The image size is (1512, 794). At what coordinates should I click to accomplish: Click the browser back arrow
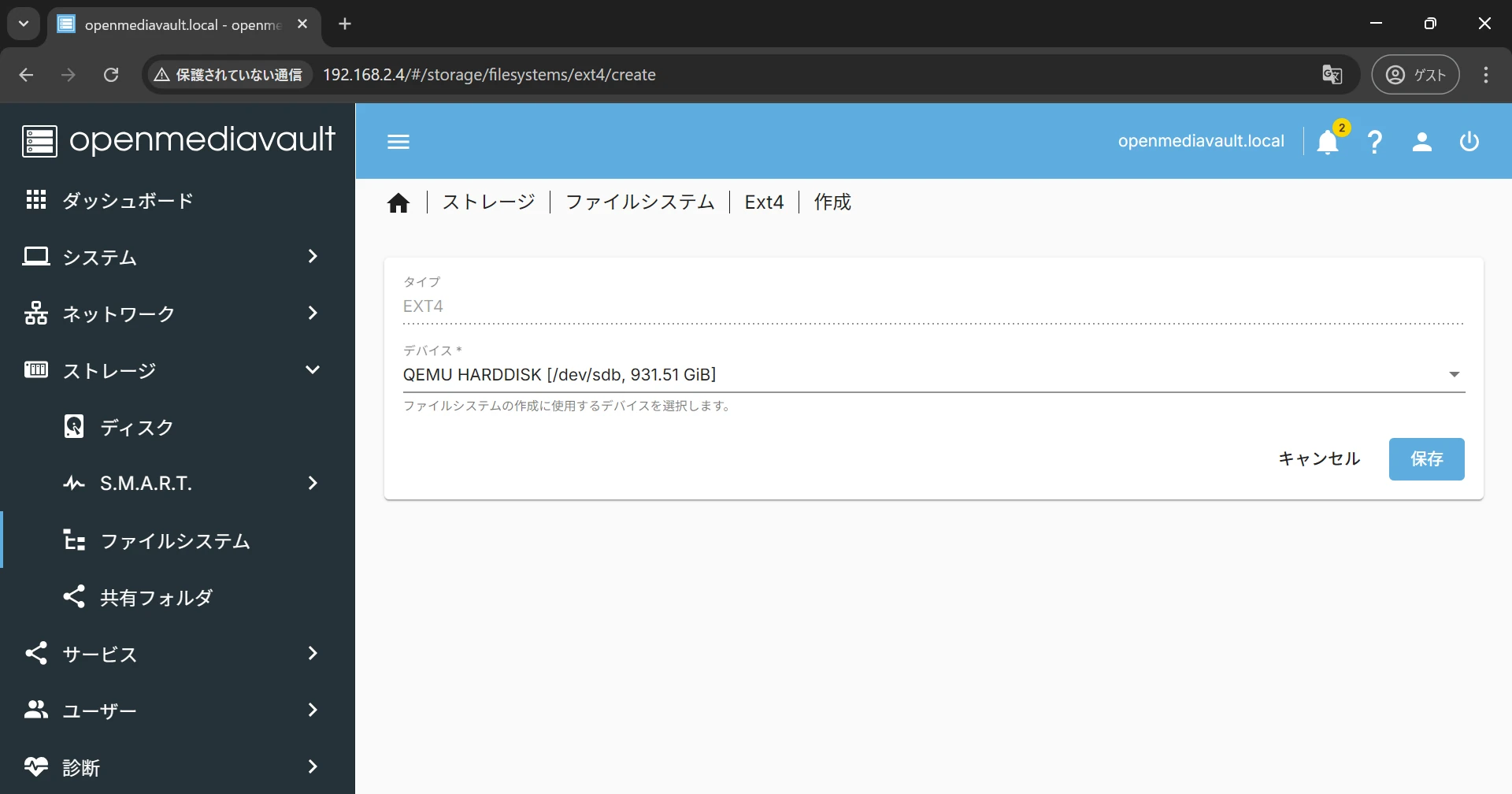pos(27,75)
